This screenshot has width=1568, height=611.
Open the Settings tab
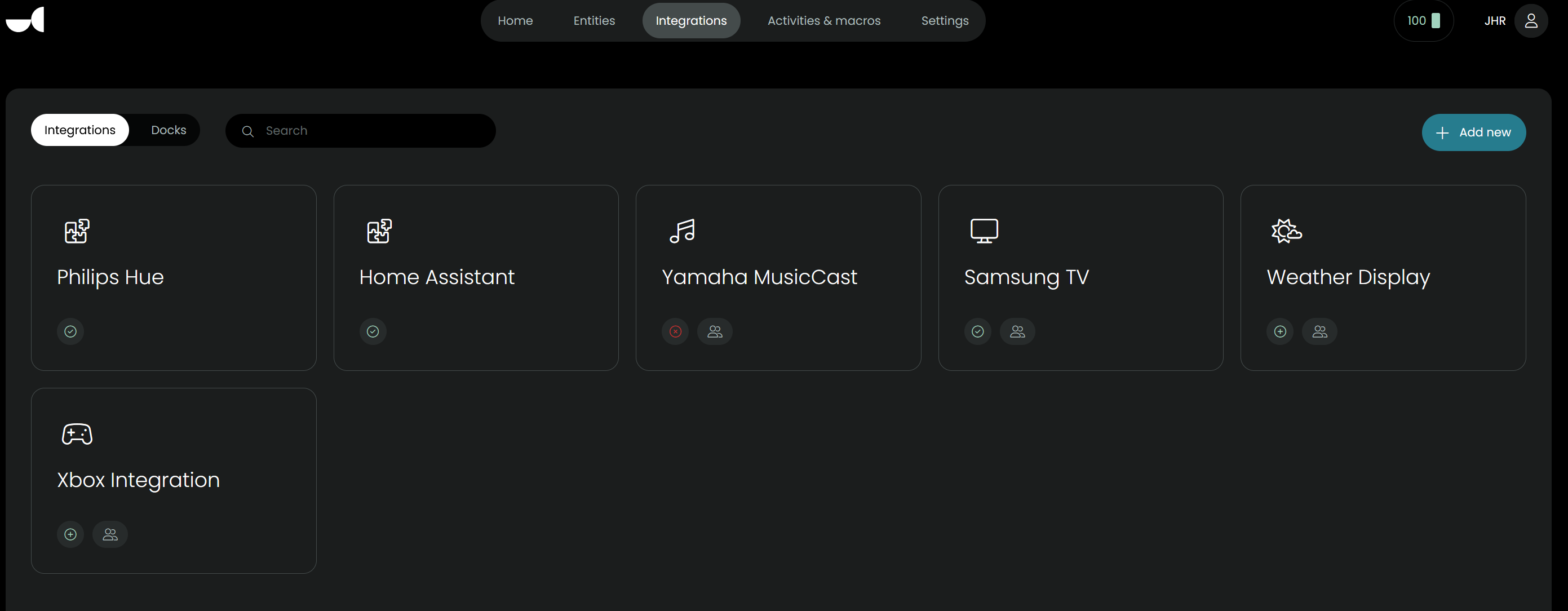[944, 21]
